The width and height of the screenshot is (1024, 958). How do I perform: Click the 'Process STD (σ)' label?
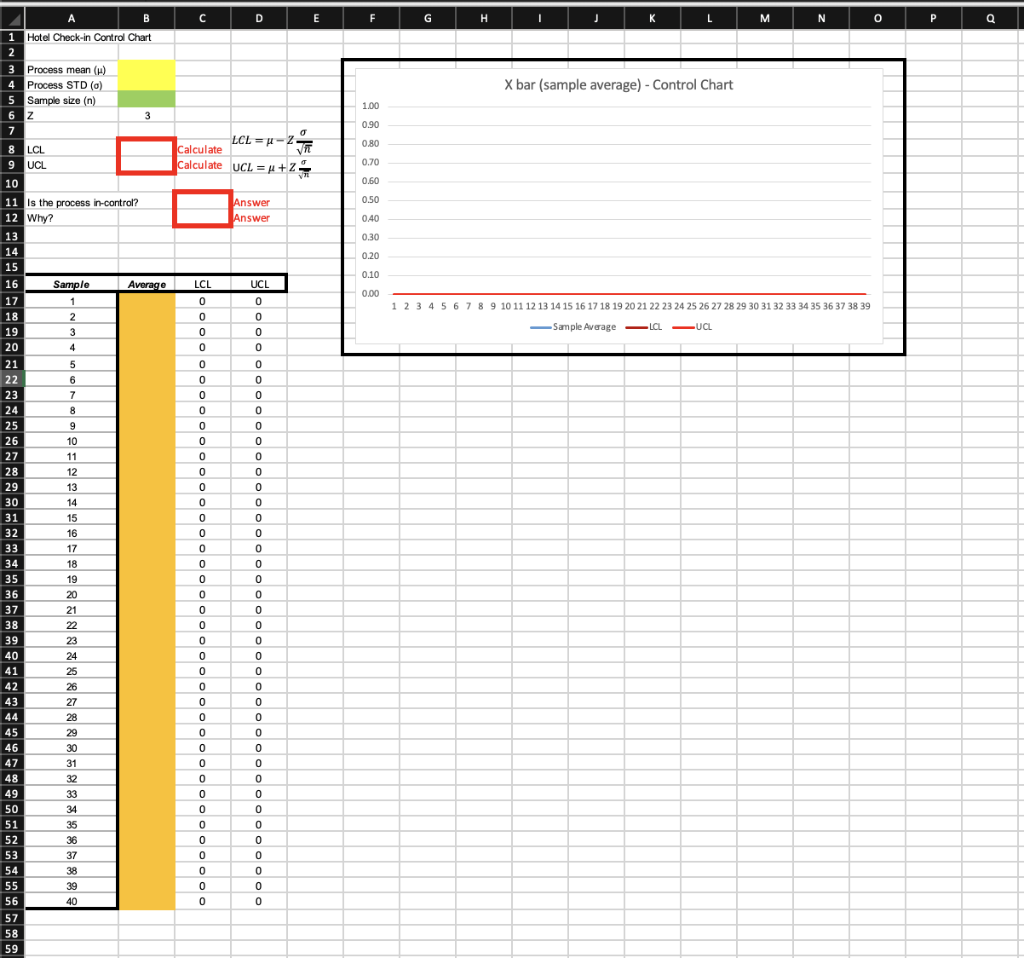(65, 85)
